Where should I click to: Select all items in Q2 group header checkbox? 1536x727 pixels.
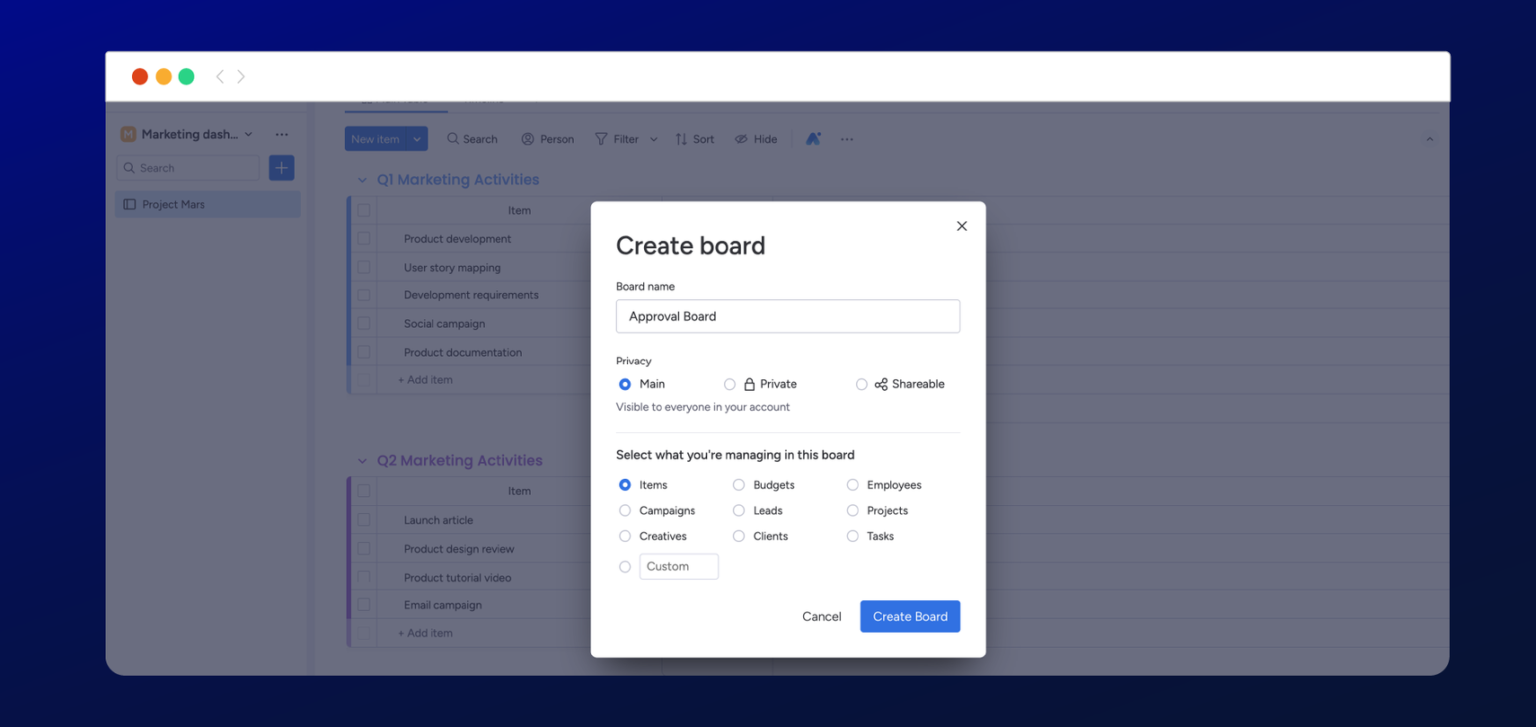[x=364, y=491]
